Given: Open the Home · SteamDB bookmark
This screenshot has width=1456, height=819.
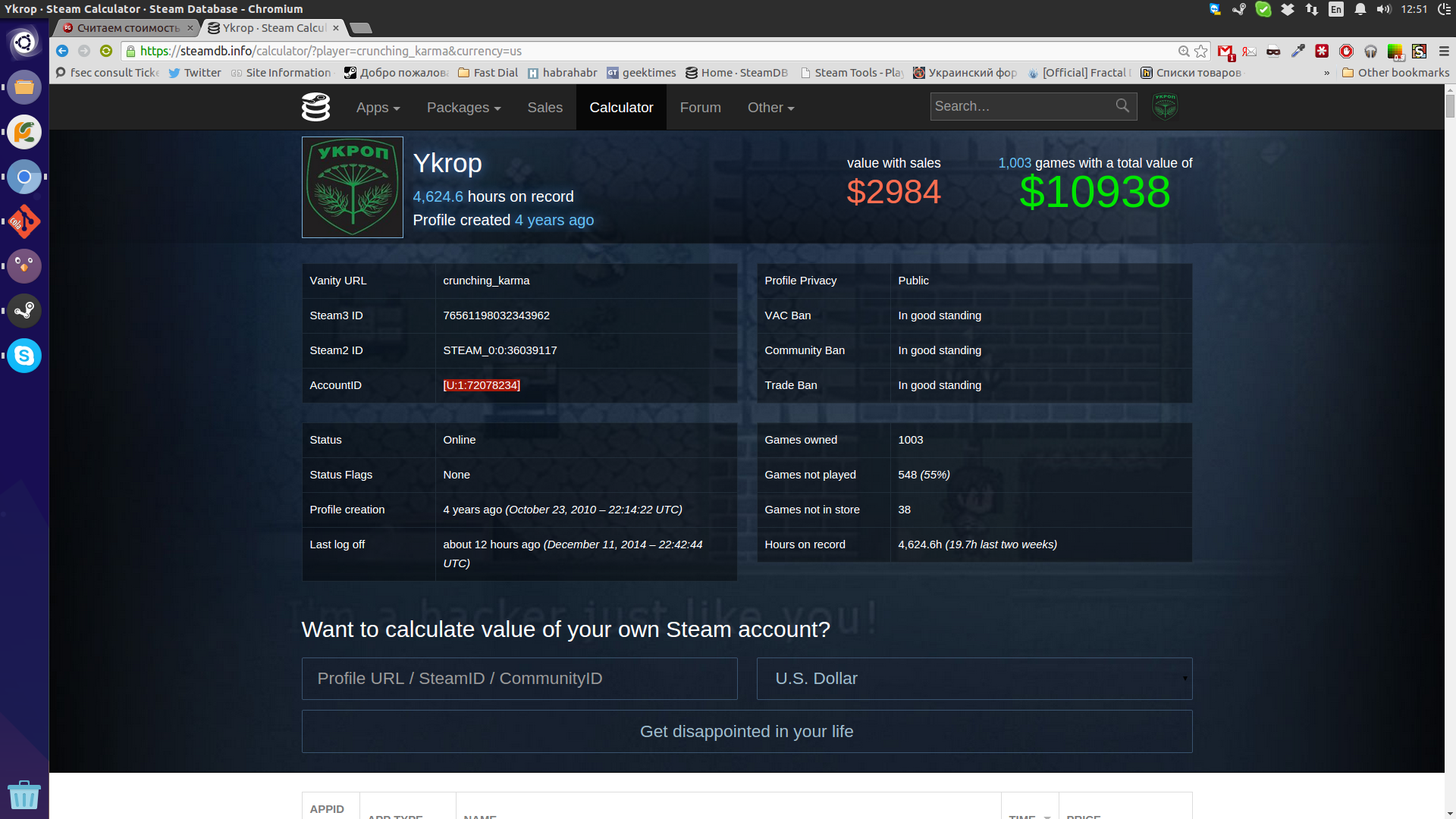Looking at the screenshot, I should [737, 73].
